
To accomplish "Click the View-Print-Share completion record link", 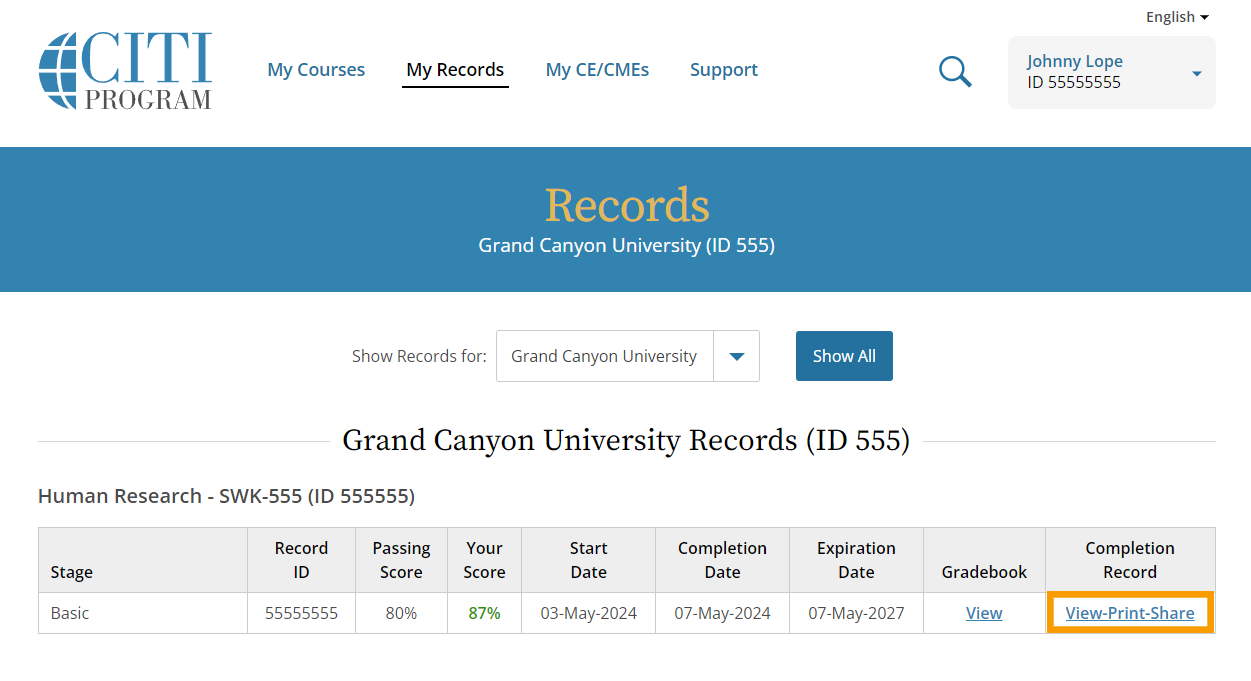I will tap(1130, 613).
